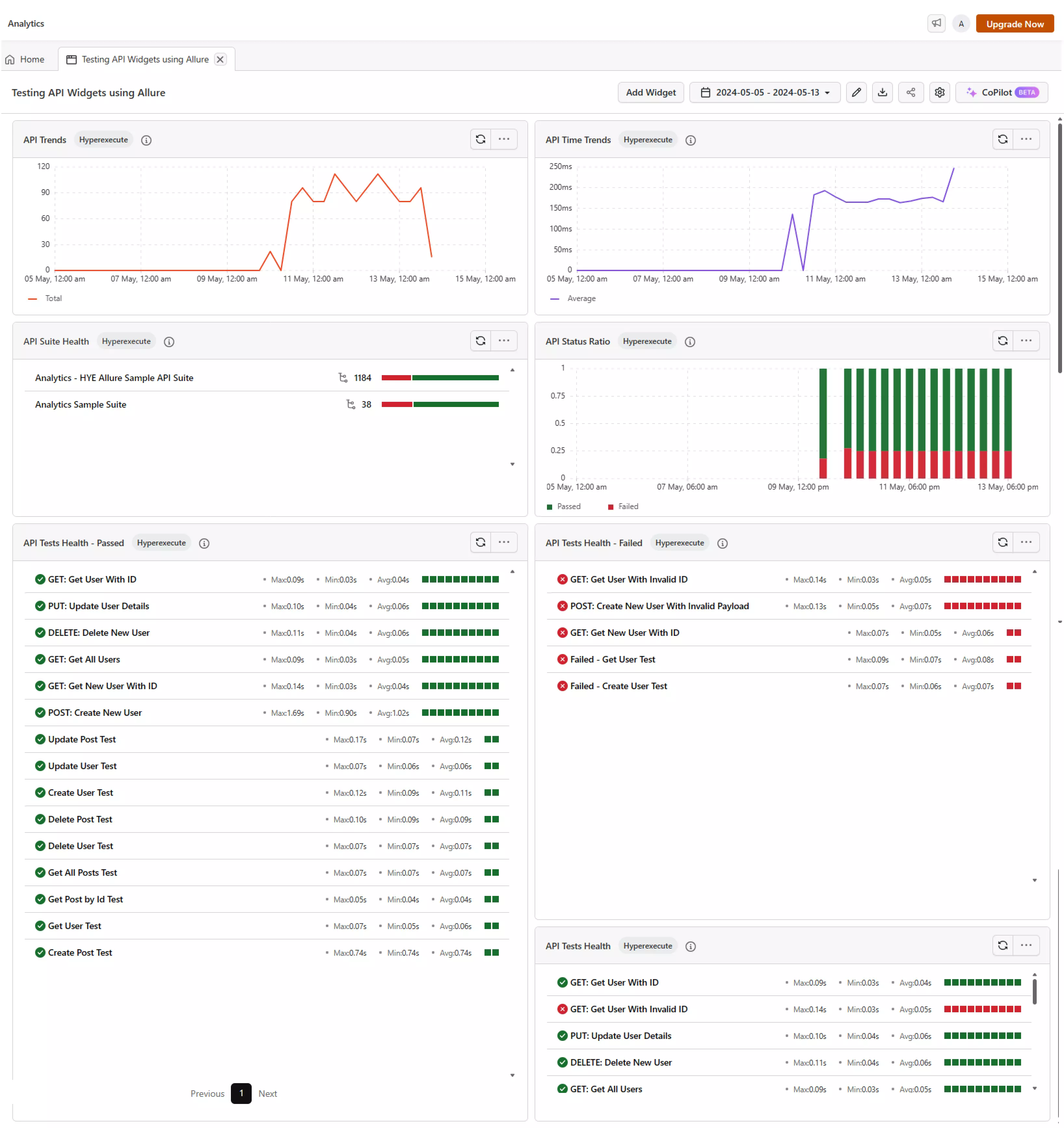The width and height of the screenshot is (1064, 1128).
Task: Click the Analytics header title
Action: pos(26,23)
